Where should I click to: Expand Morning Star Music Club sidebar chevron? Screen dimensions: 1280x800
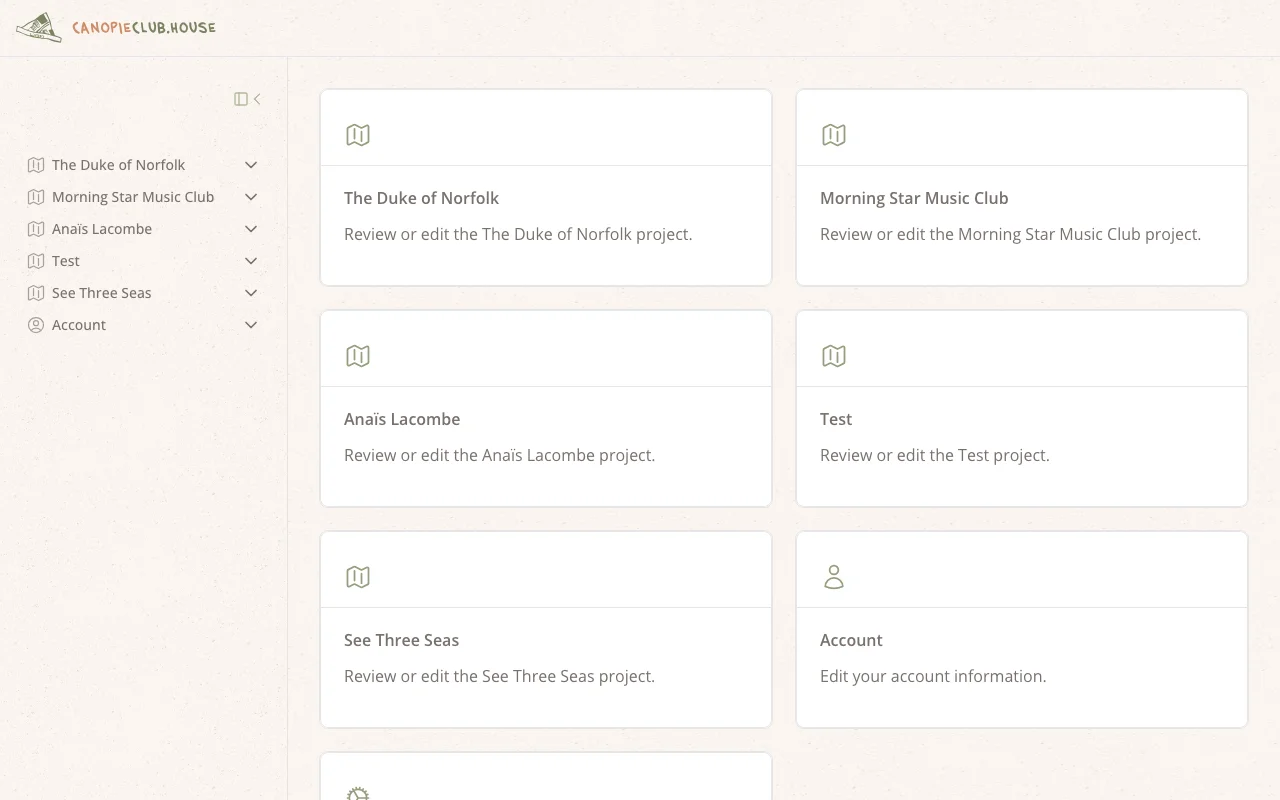(251, 197)
